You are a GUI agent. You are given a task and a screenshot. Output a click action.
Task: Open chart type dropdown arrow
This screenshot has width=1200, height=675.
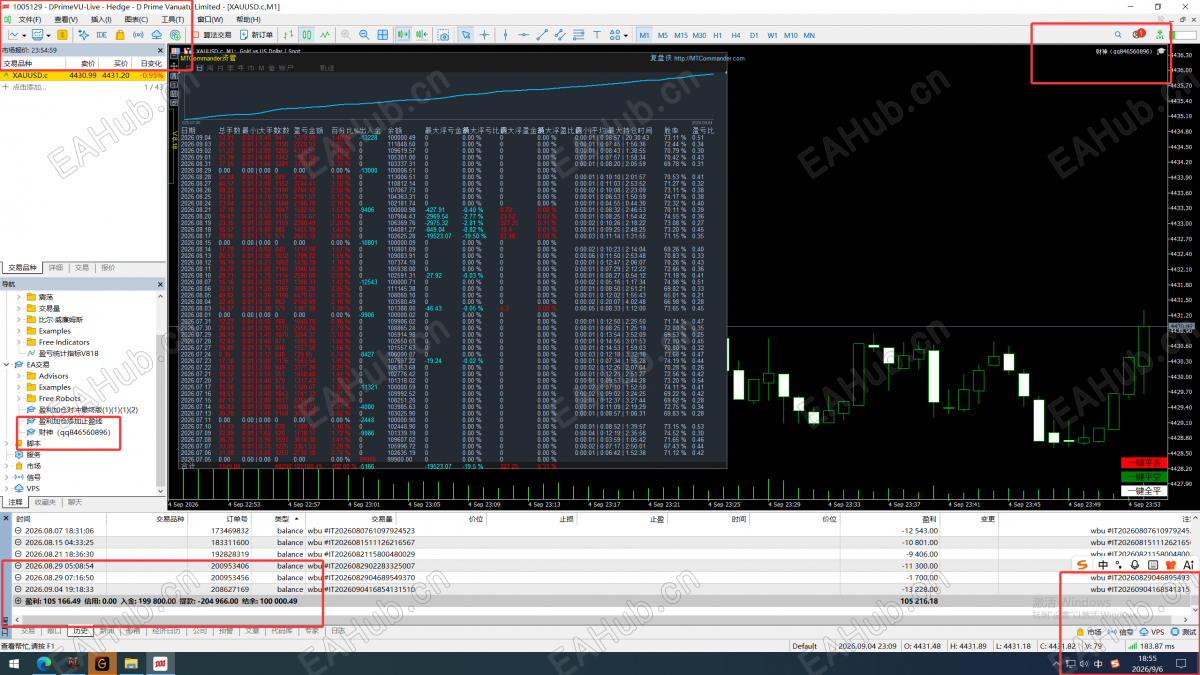point(24,35)
